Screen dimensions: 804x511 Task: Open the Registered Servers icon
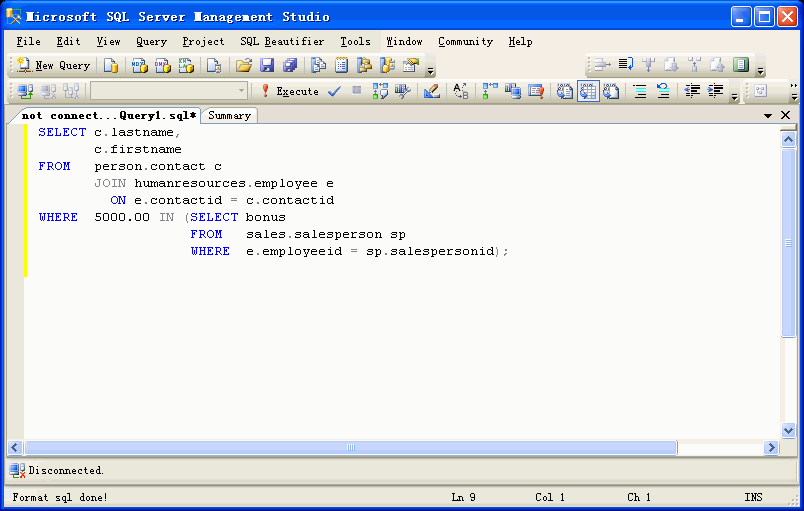point(318,65)
